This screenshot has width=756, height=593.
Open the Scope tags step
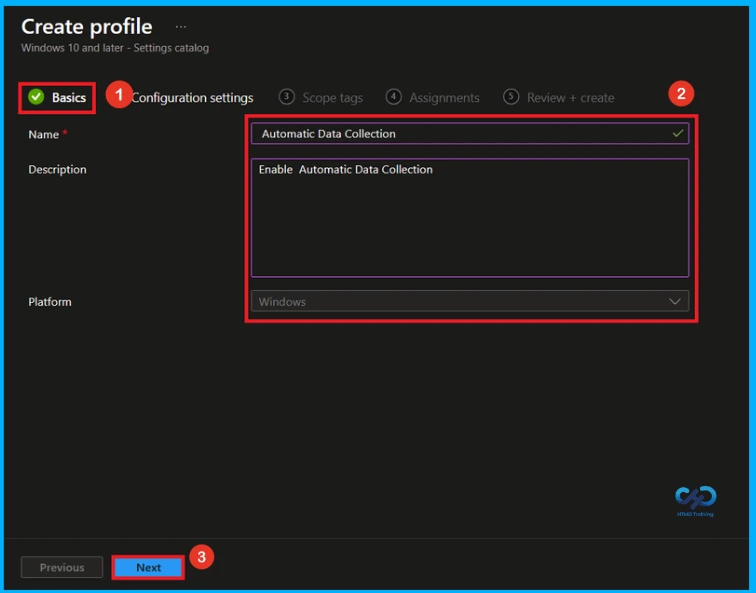pyautogui.click(x=321, y=97)
